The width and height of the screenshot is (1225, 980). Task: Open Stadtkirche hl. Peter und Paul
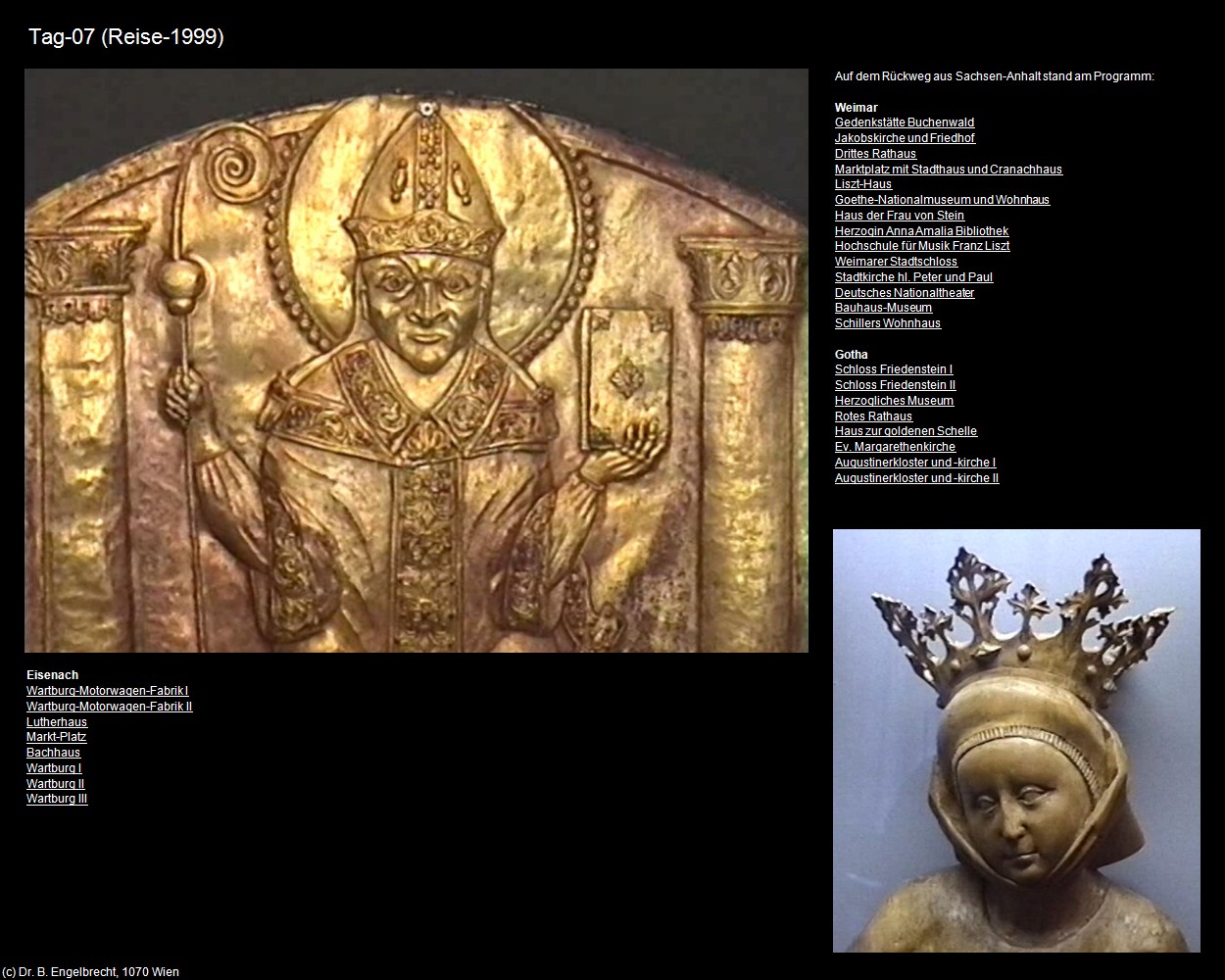click(x=913, y=277)
